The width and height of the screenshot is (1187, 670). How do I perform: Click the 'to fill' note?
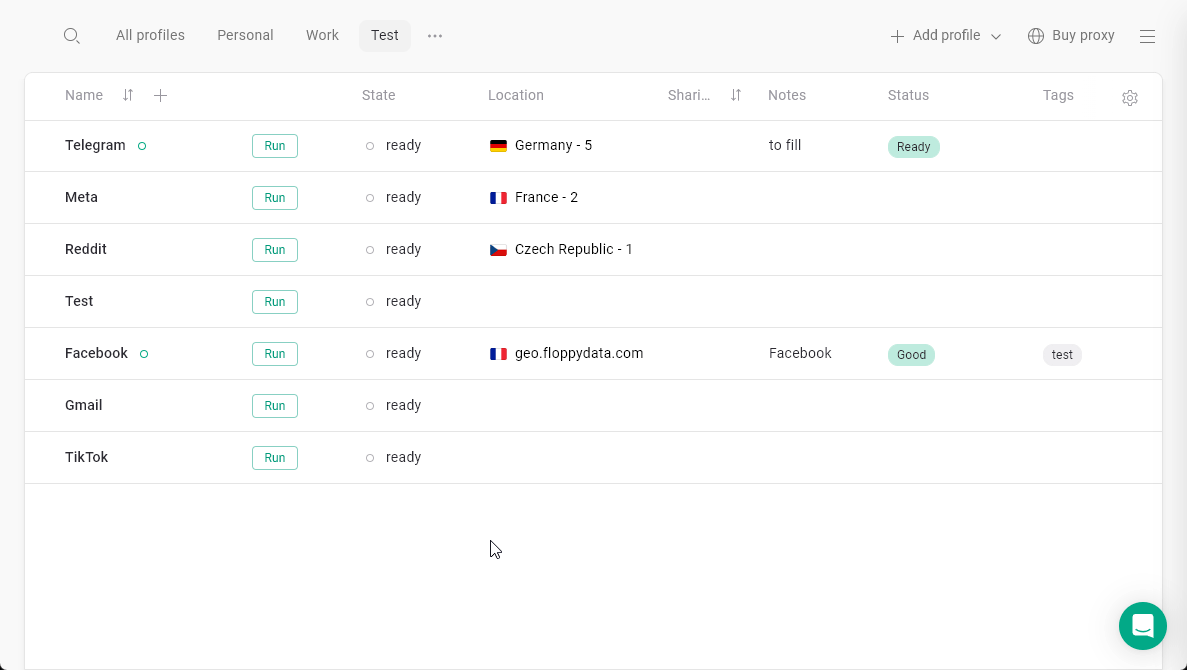[785, 145]
